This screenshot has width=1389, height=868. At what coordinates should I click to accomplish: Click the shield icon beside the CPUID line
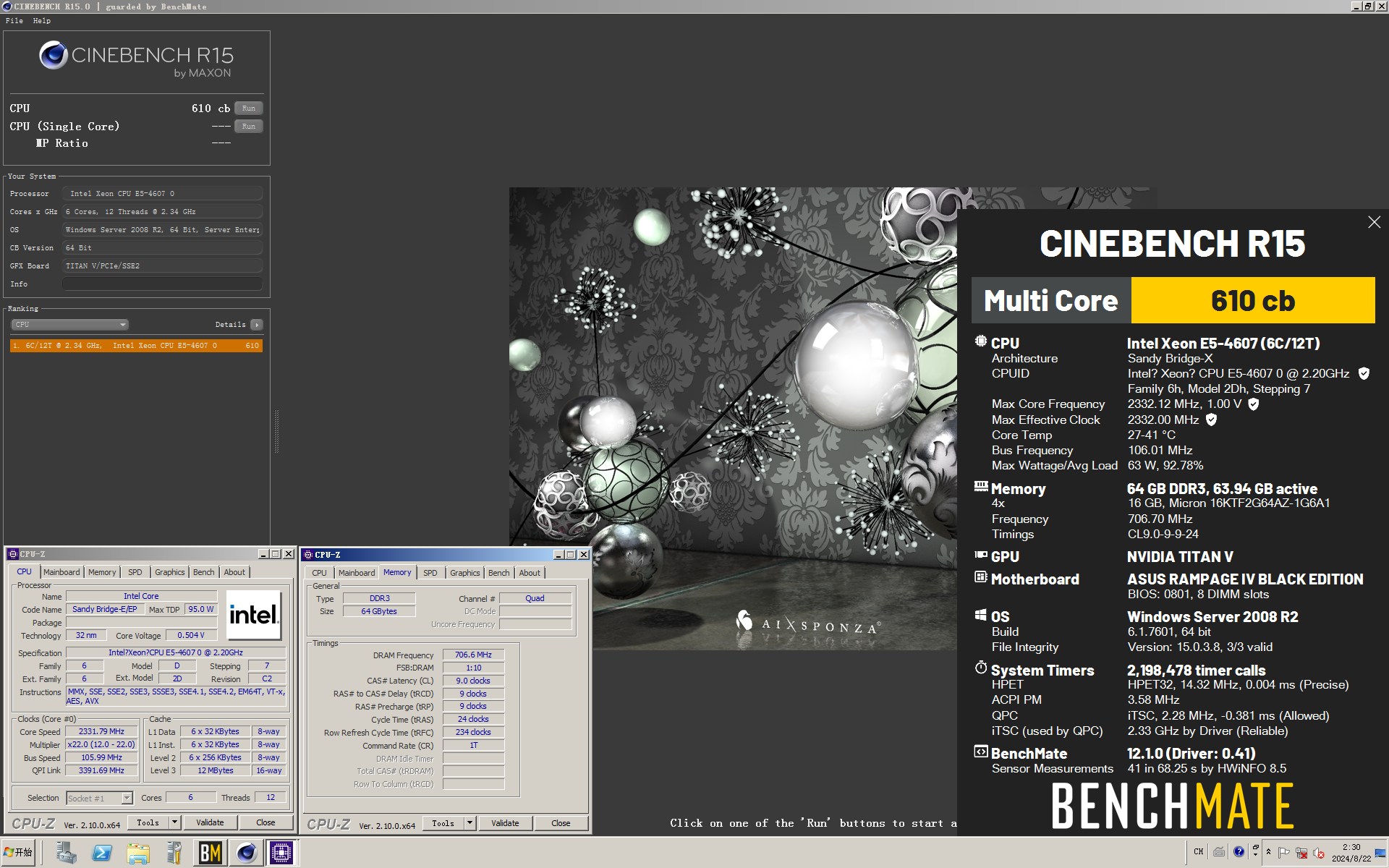[1364, 373]
